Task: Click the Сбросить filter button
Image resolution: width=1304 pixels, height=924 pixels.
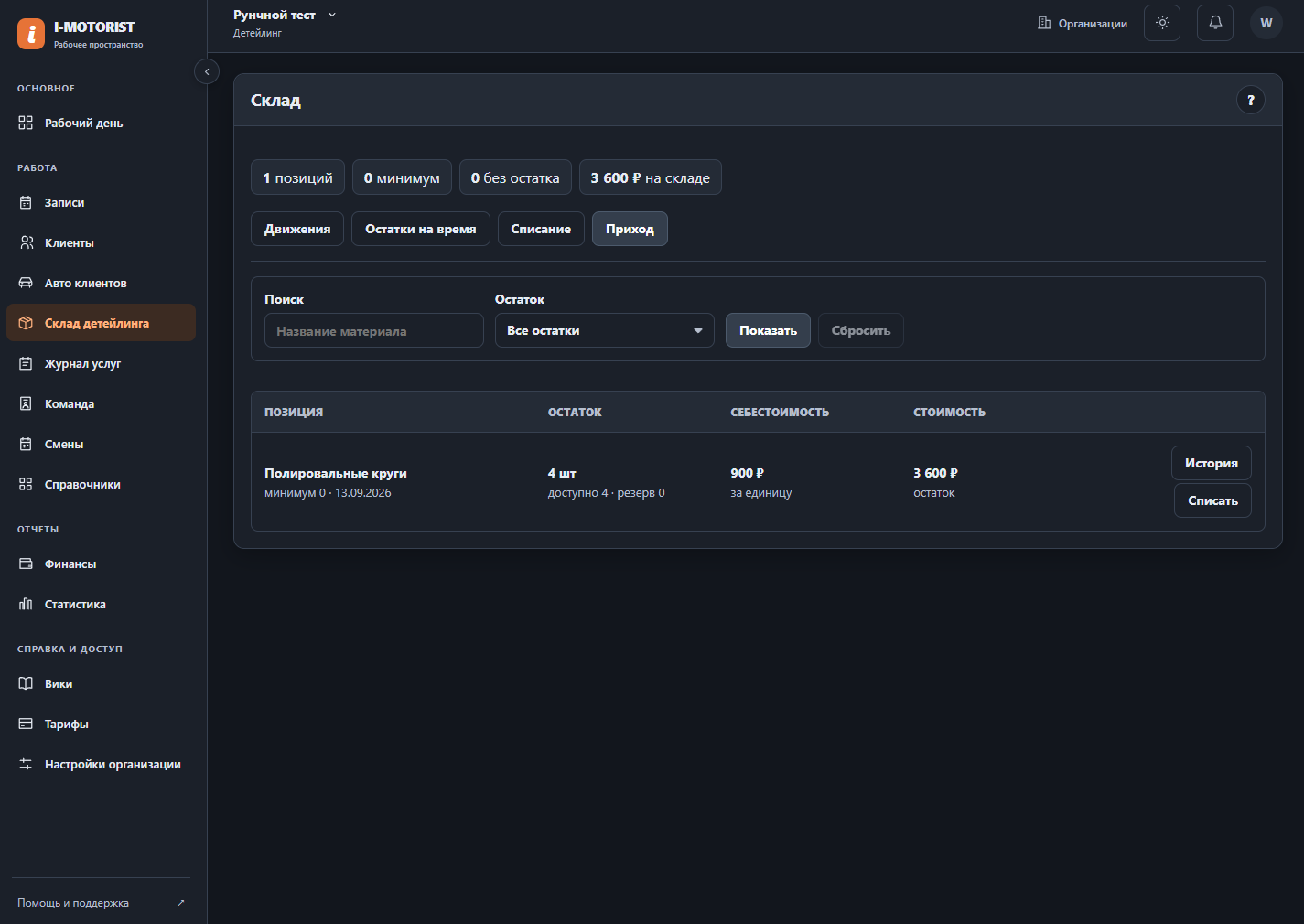Action: point(861,330)
